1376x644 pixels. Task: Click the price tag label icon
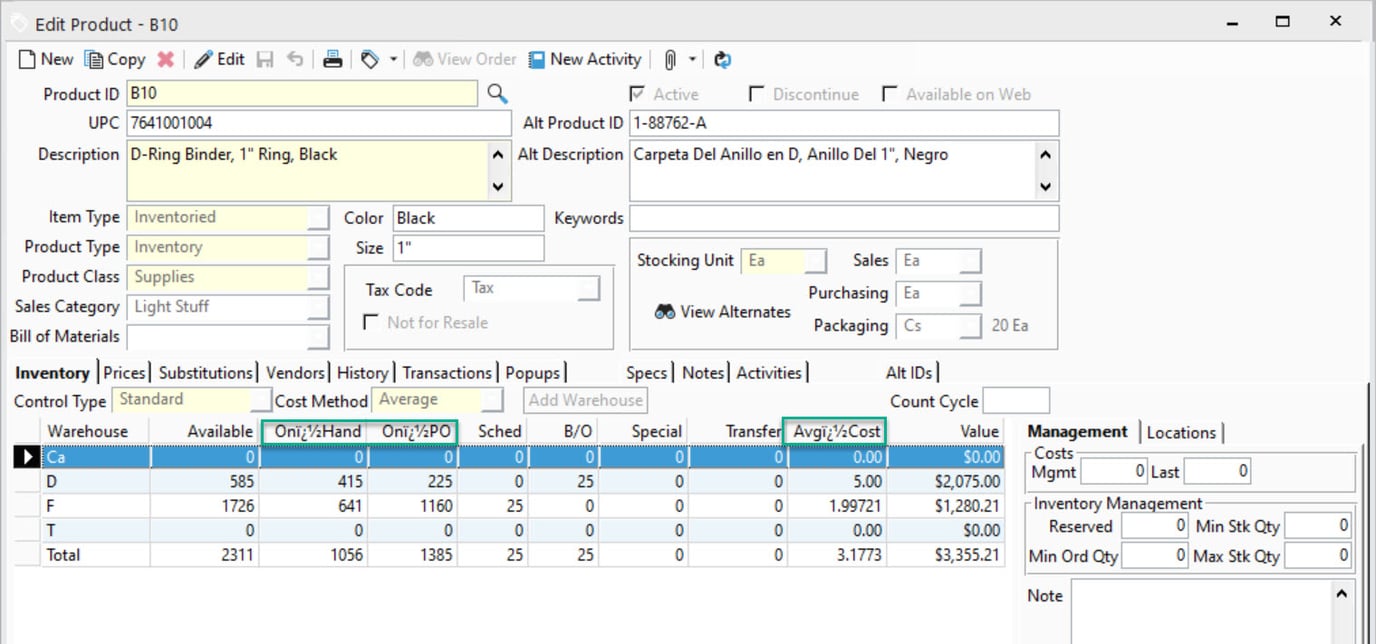(x=370, y=59)
